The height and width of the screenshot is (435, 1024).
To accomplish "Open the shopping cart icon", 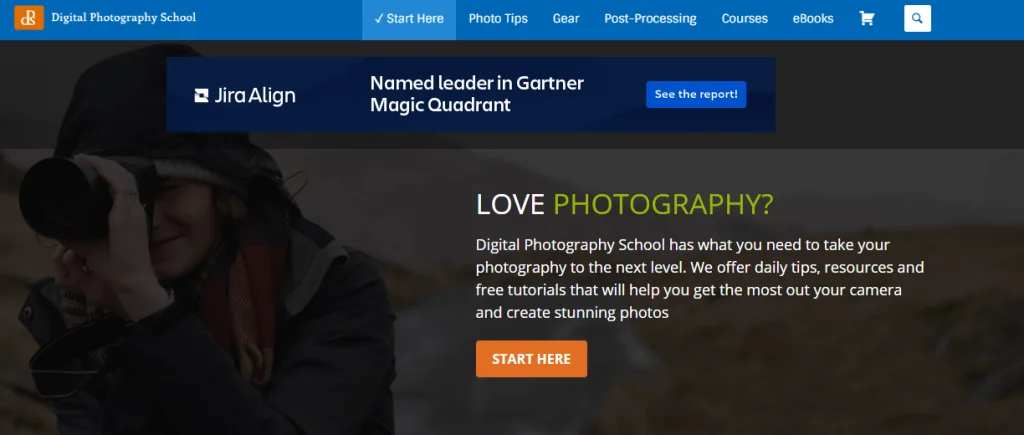I will point(867,18).
